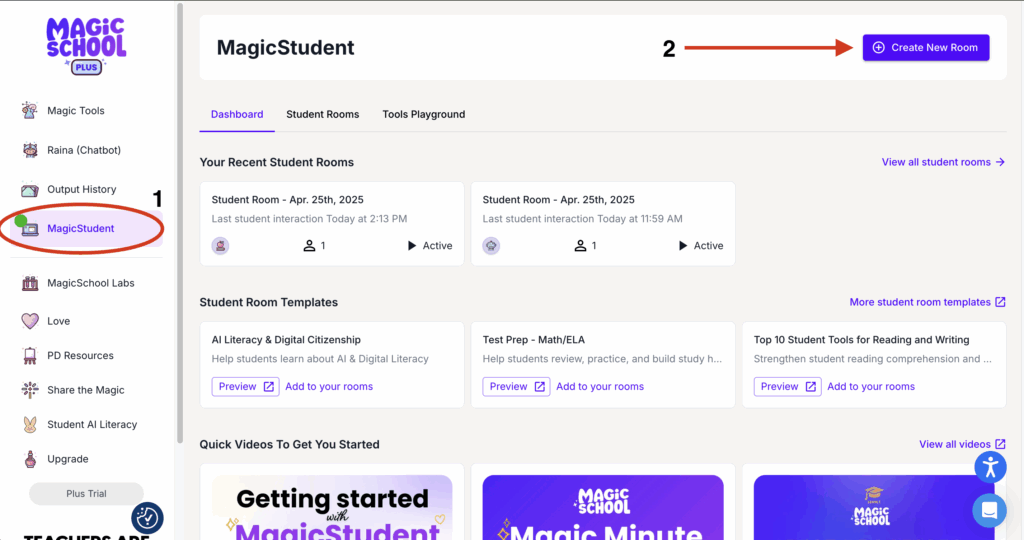Click the Create New Room button
Image resolution: width=1024 pixels, height=540 pixels.
[x=925, y=48]
